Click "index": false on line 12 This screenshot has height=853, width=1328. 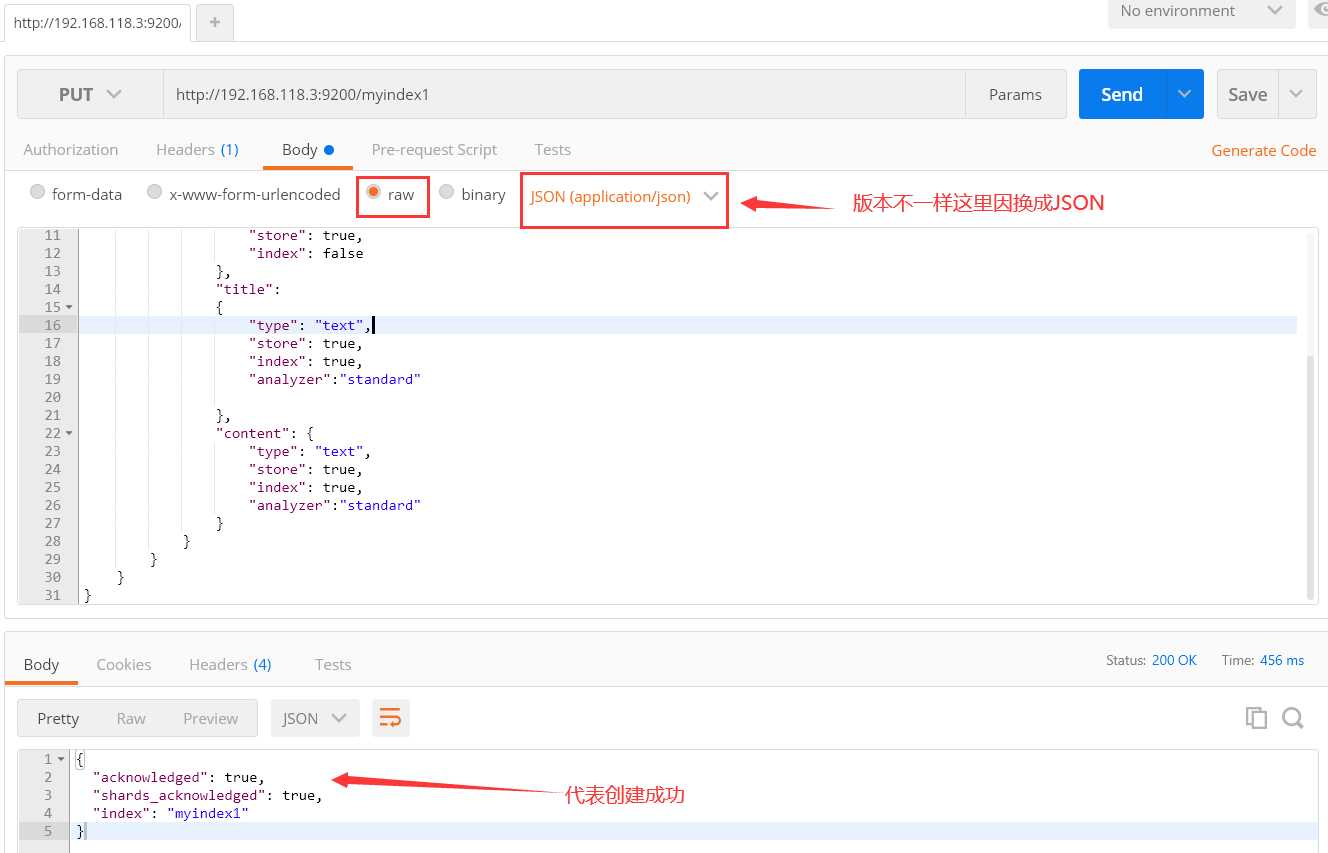click(306, 253)
